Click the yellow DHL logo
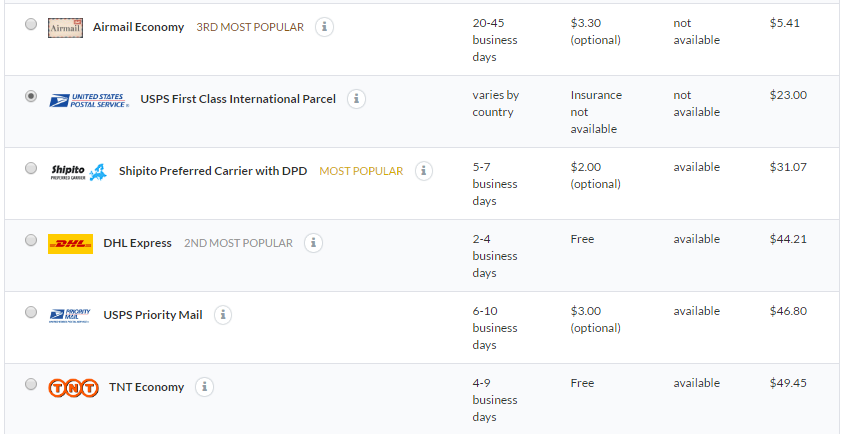 tap(70, 244)
